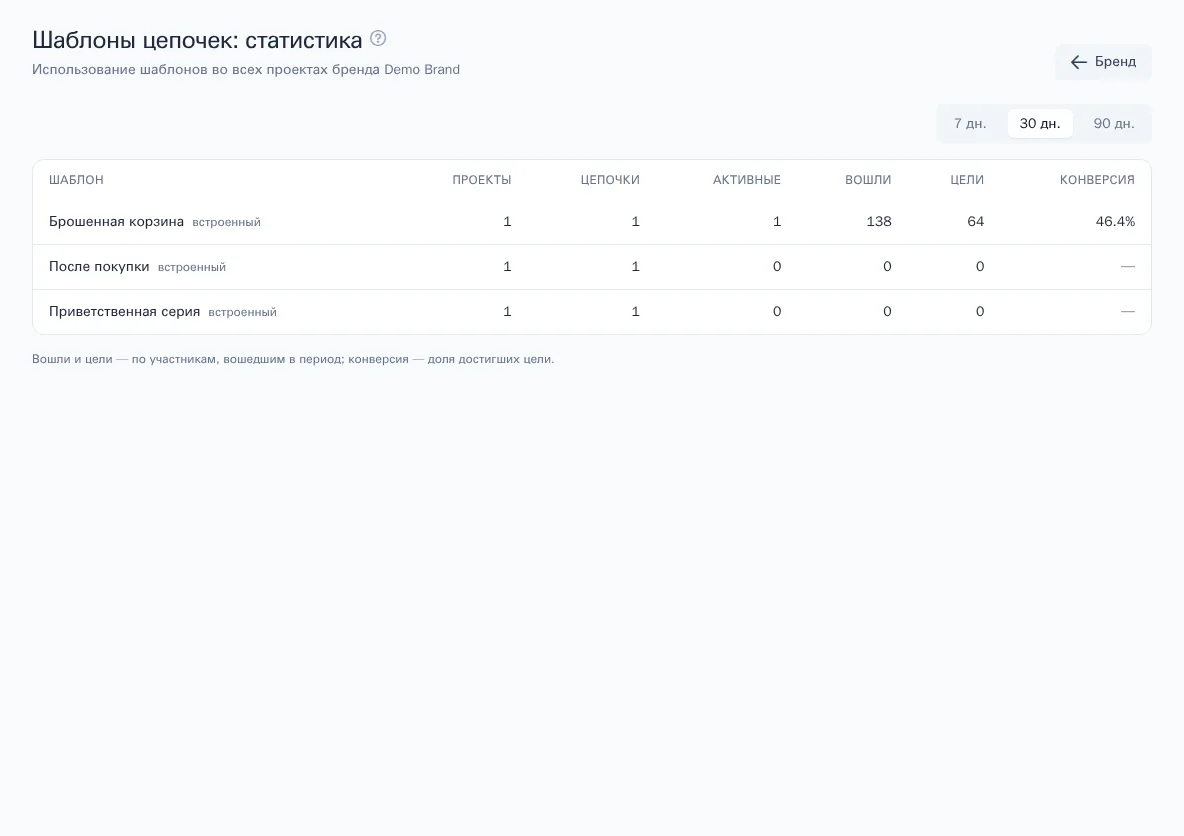
Task: Click the КОНВЕРСИЯ column header
Action: [x=1097, y=180]
